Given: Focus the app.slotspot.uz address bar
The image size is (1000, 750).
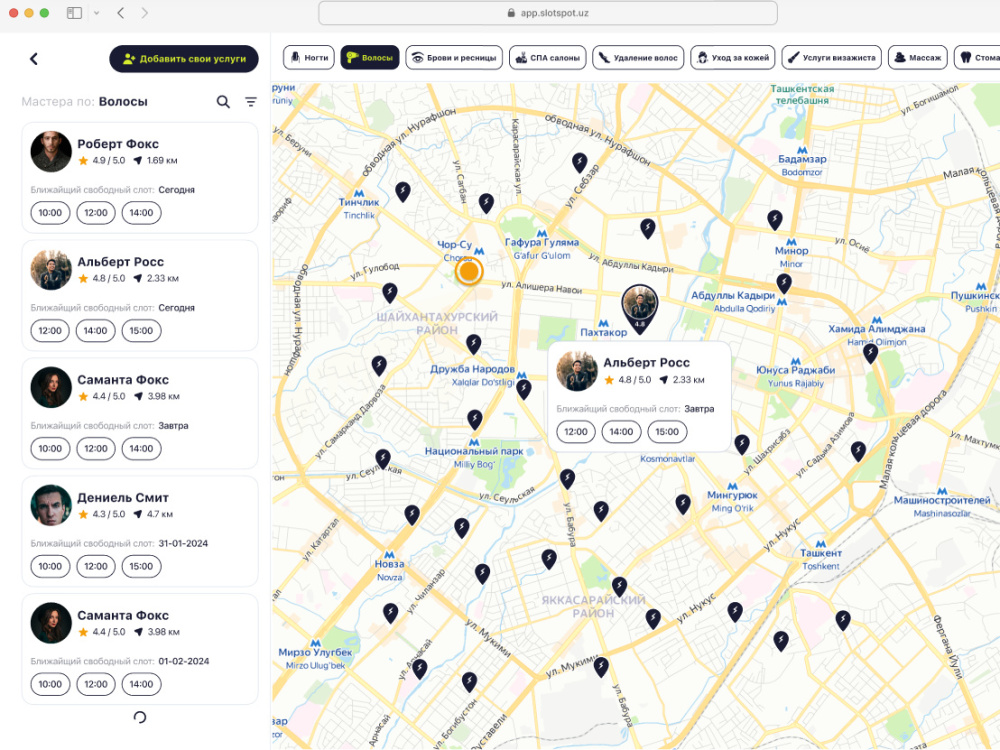Looking at the screenshot, I should [548, 13].
